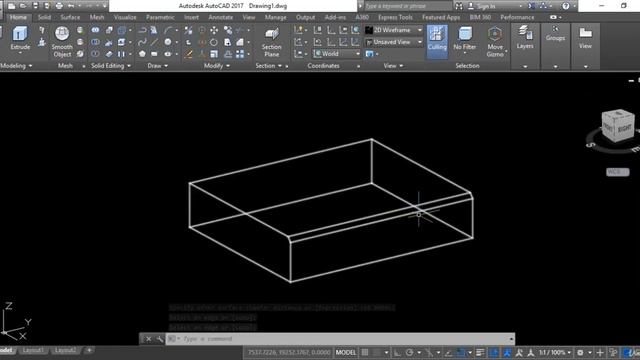This screenshot has width=640, height=360.
Task: Select the Move Gizmo tool
Action: click(x=495, y=42)
